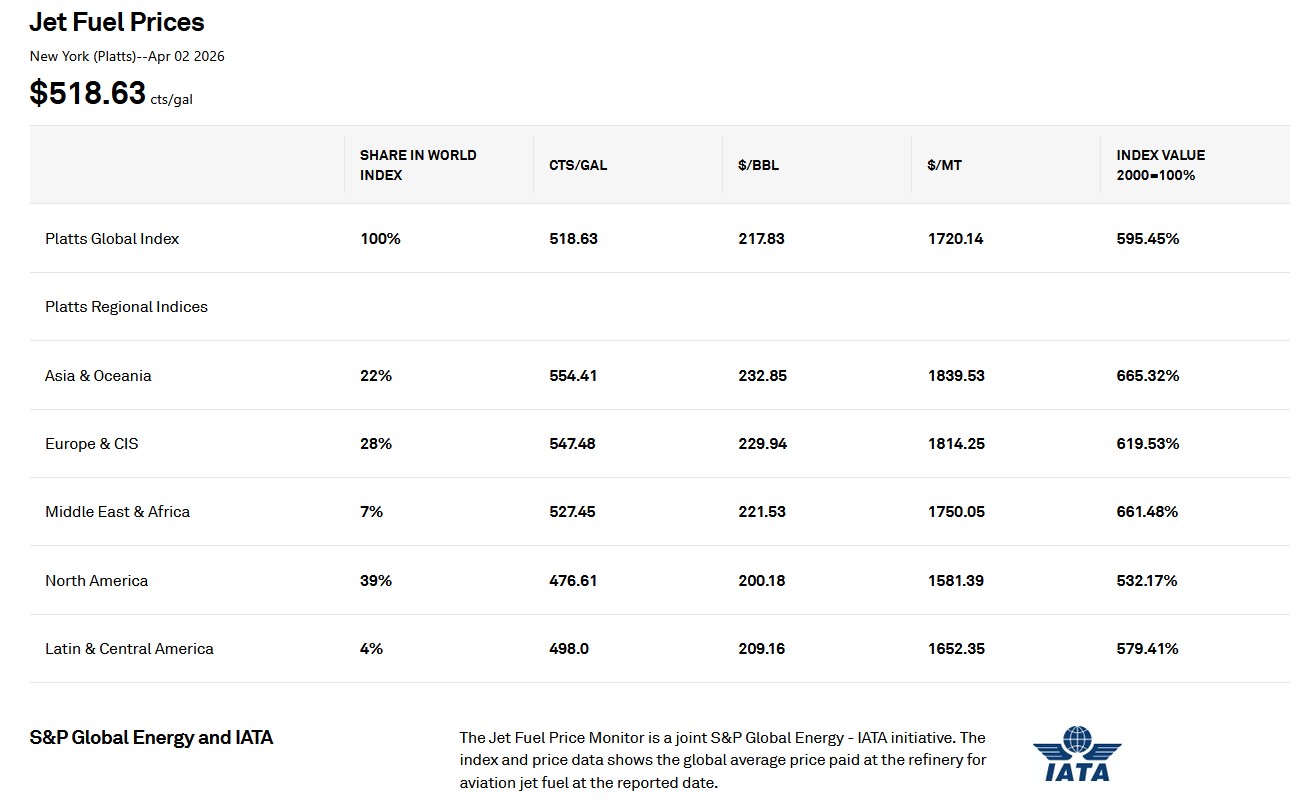Image resolution: width=1306 pixels, height=811 pixels.
Task: Click Latin & Central America row label
Action: [129, 649]
